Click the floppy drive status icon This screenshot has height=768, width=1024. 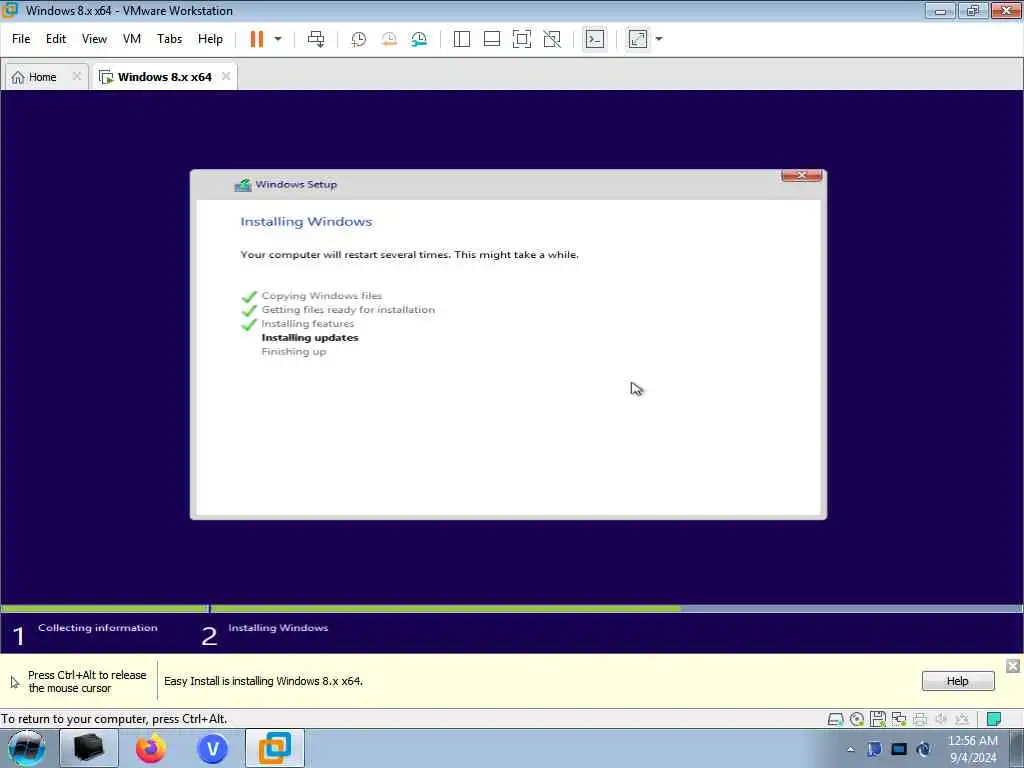point(878,720)
